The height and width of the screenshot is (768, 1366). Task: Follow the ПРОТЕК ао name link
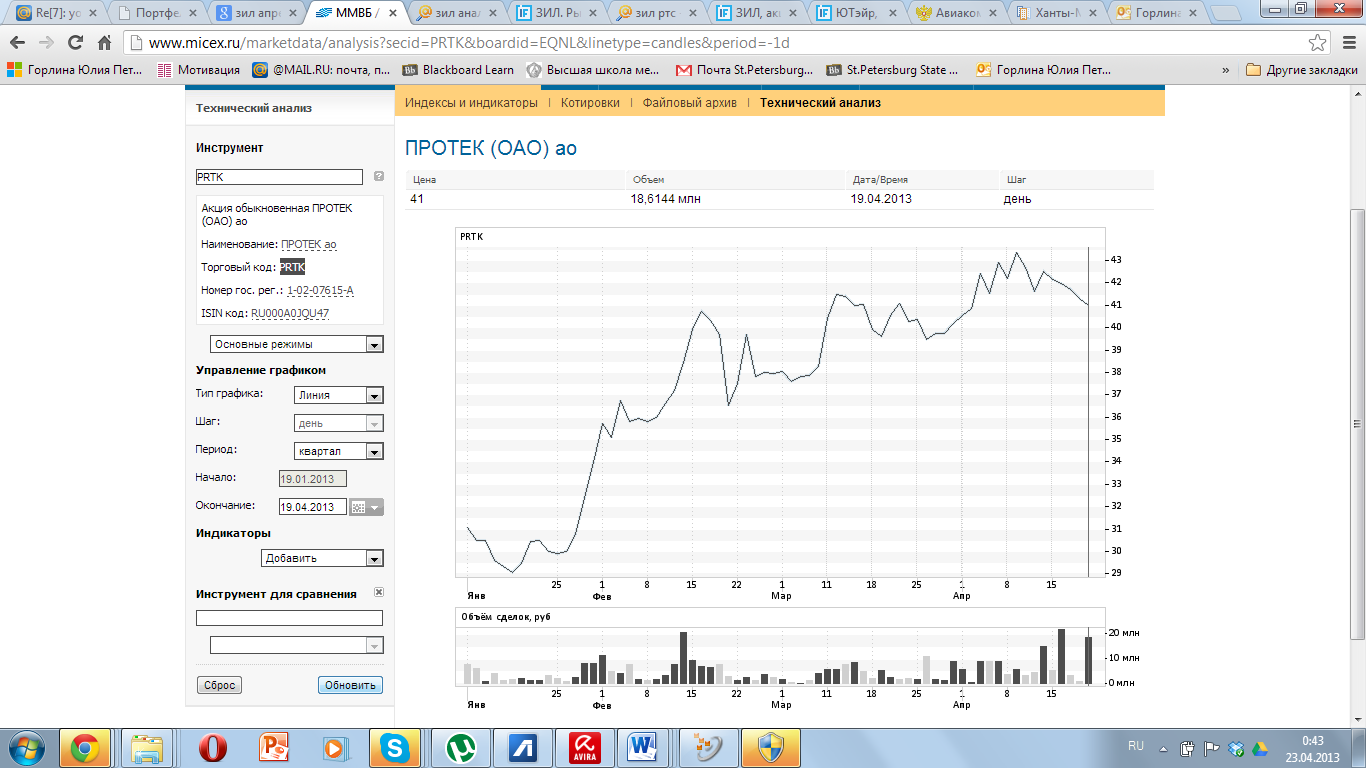[309, 244]
